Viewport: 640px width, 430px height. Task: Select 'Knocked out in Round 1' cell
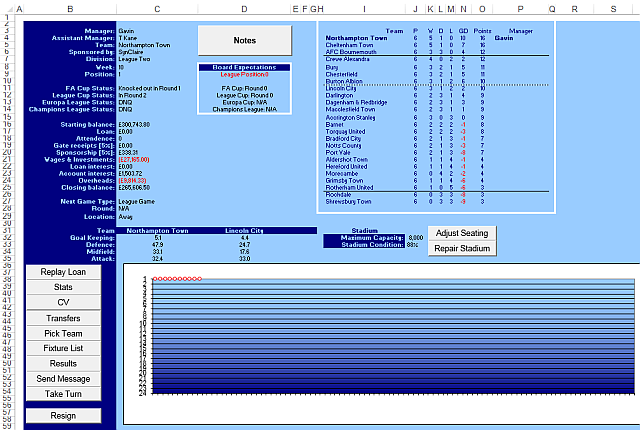point(149,89)
